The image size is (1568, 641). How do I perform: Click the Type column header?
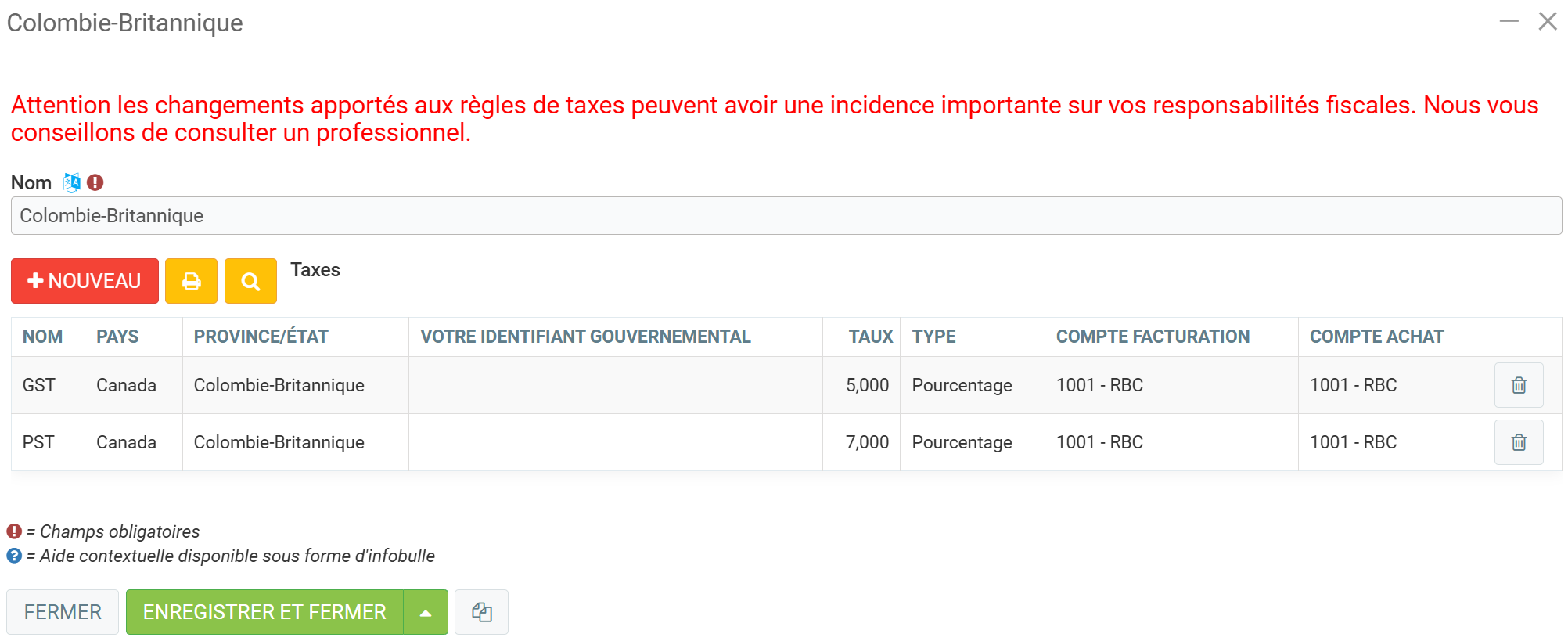tap(933, 337)
